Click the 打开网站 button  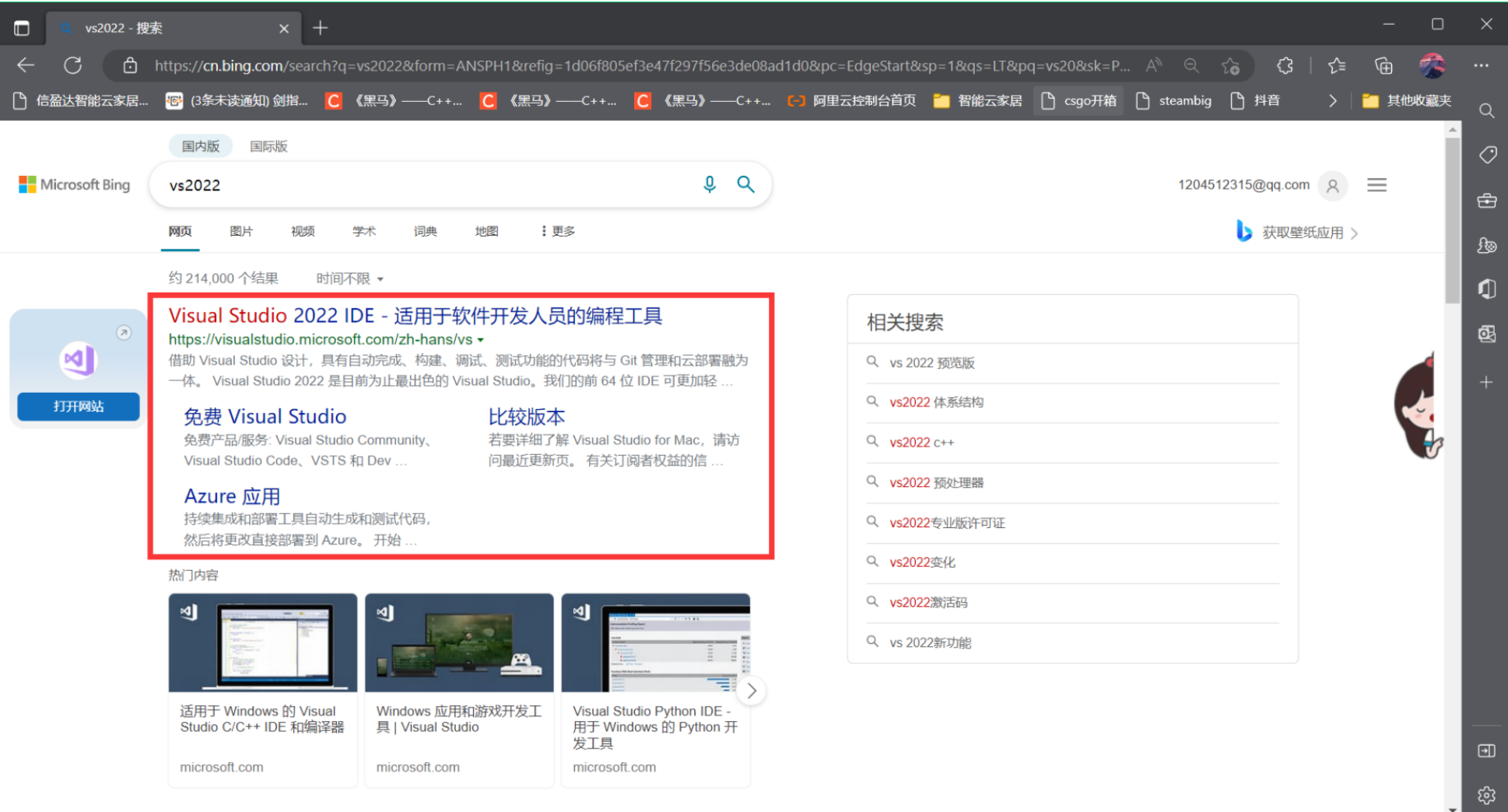pyautogui.click(x=79, y=406)
